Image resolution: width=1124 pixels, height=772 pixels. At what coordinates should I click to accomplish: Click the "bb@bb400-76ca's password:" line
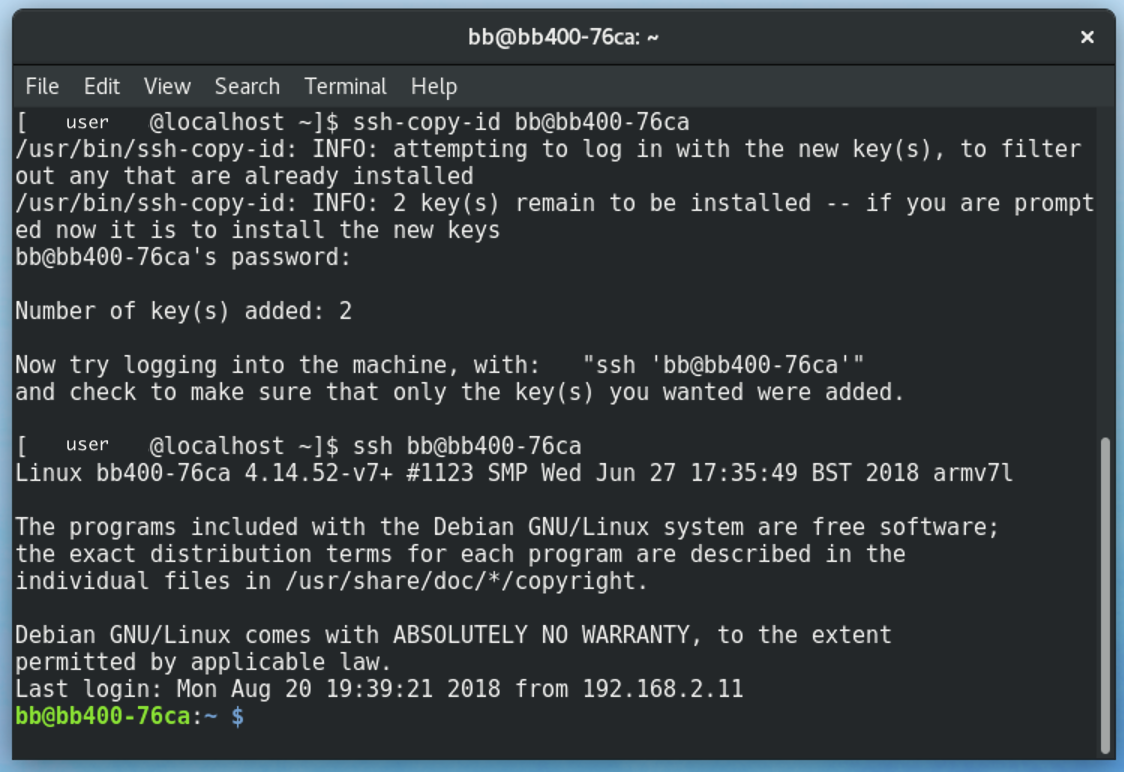click(x=183, y=257)
